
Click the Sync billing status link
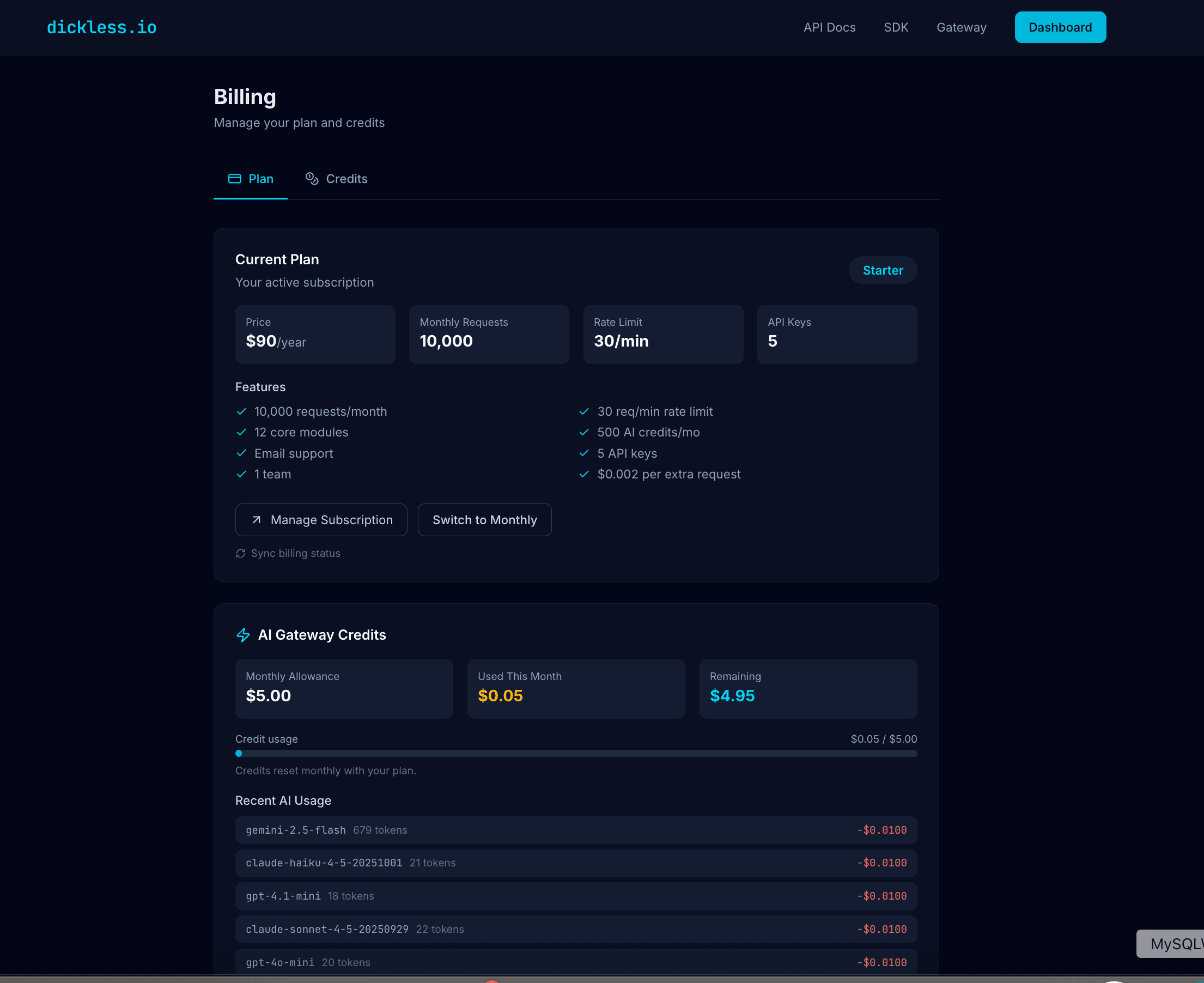295,553
